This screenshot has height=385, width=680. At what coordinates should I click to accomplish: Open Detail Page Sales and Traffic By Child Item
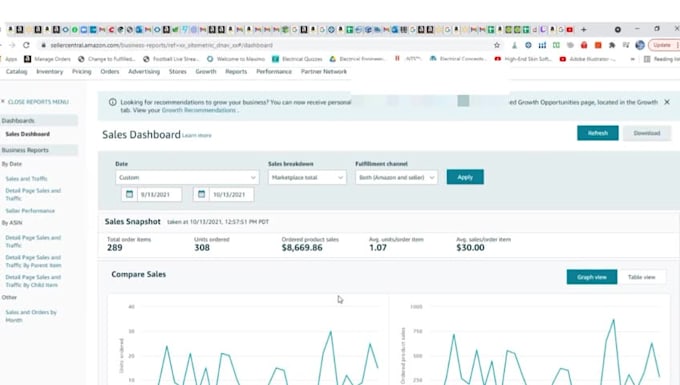[x=33, y=281]
